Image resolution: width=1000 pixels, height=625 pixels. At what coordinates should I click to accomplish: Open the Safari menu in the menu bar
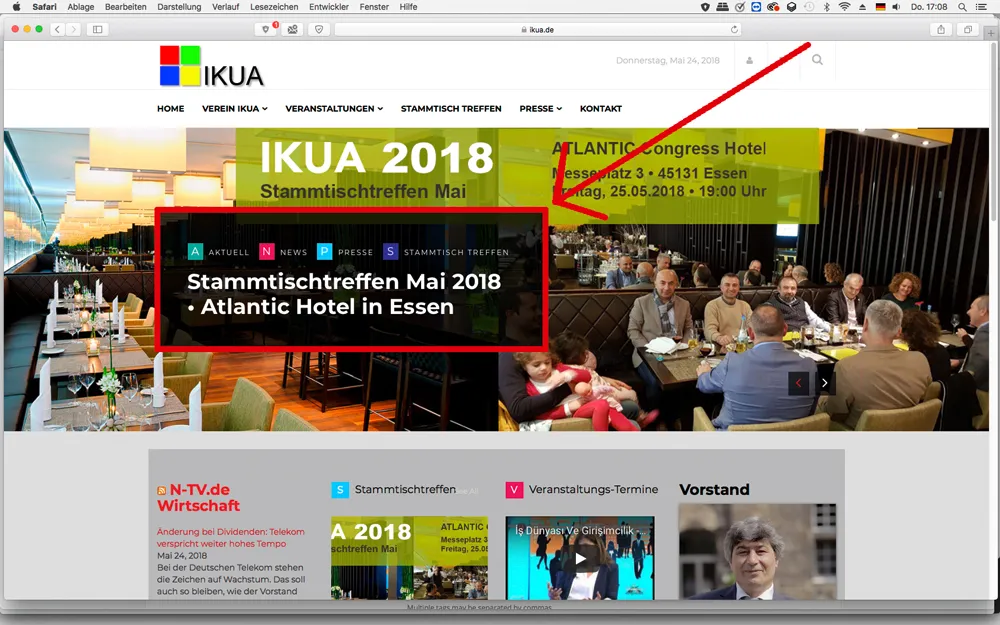click(44, 7)
